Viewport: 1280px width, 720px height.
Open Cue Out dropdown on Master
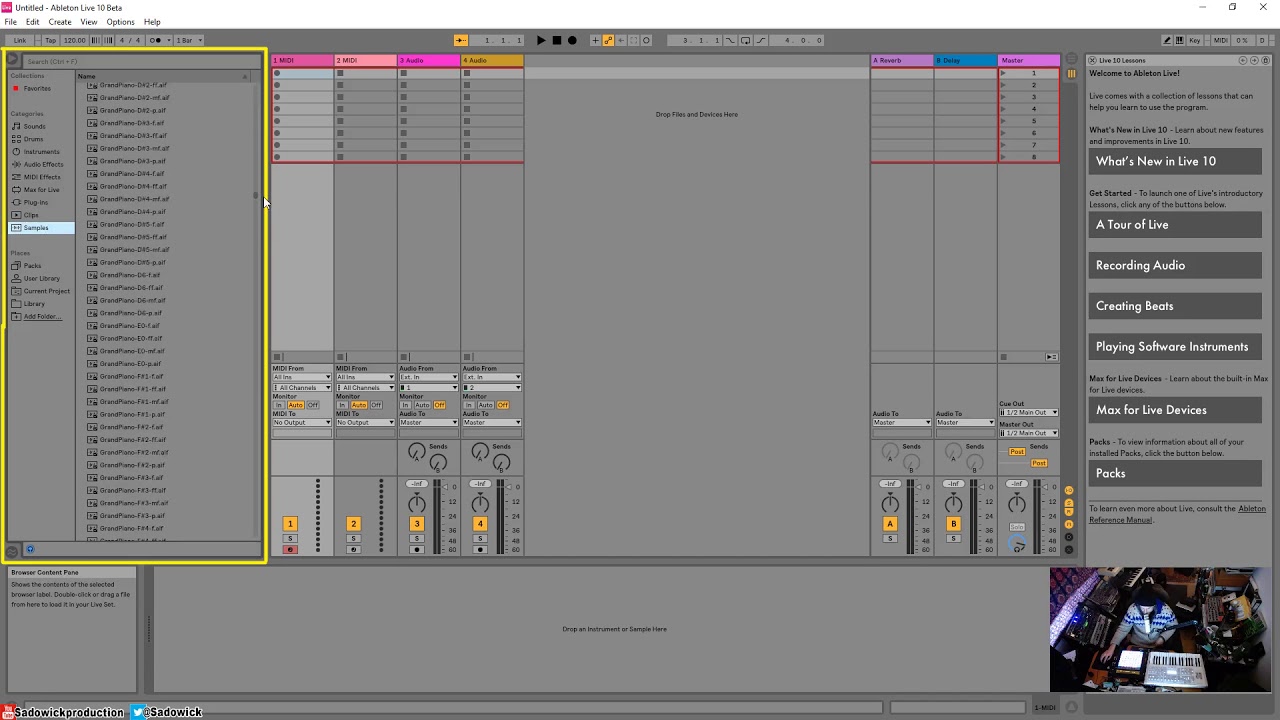coord(1029,412)
